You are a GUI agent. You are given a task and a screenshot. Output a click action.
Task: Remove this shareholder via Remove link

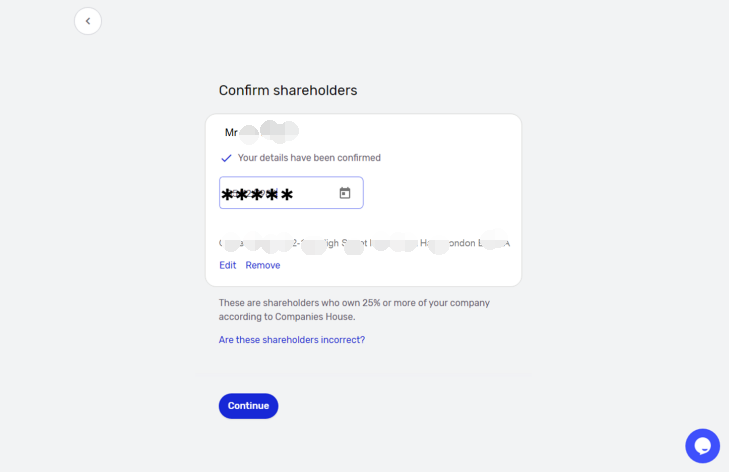pos(263,265)
